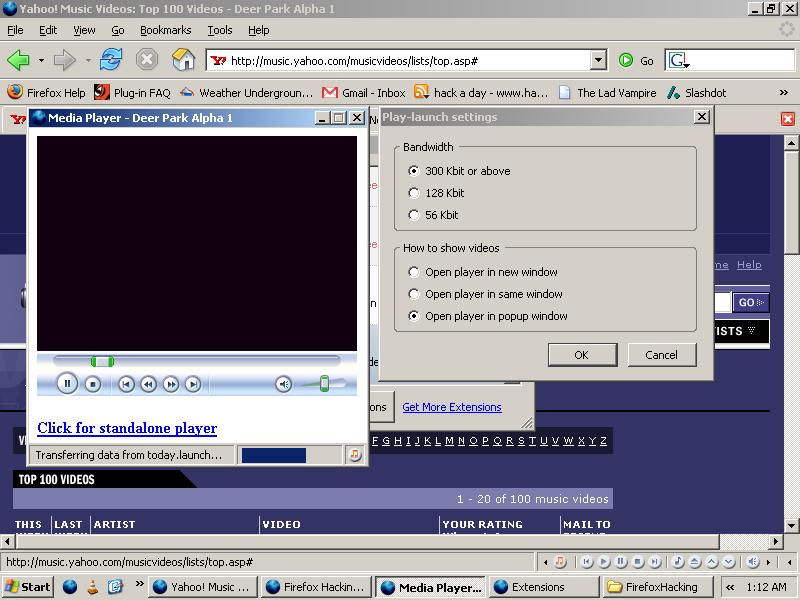Select Open player in new window
The width and height of the screenshot is (800, 600).
414,272
